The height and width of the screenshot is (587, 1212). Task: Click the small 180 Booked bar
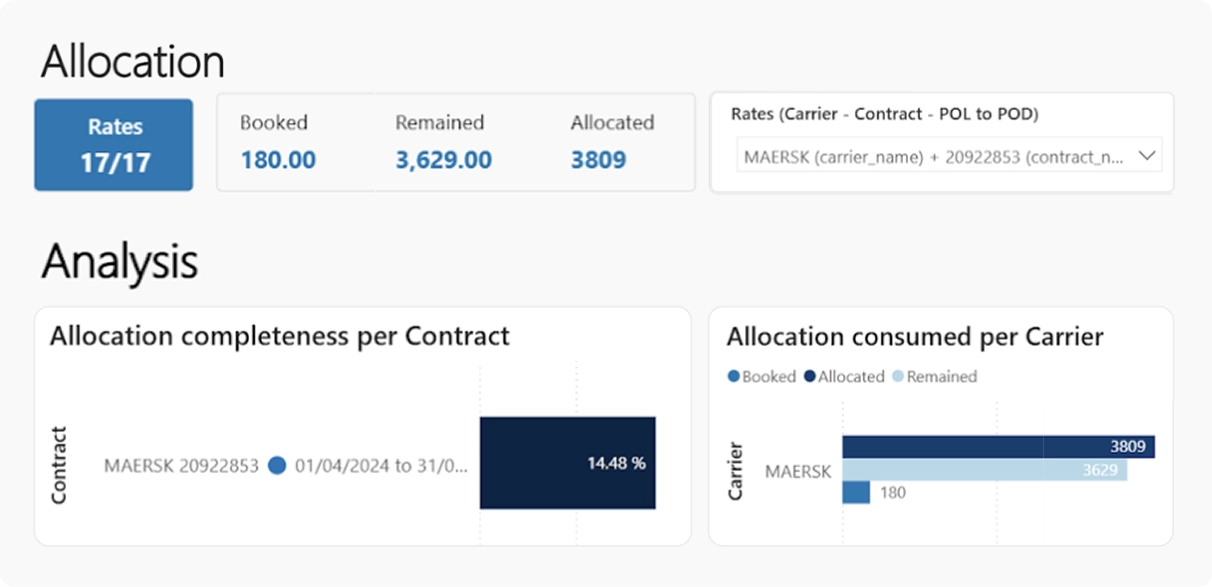click(855, 492)
